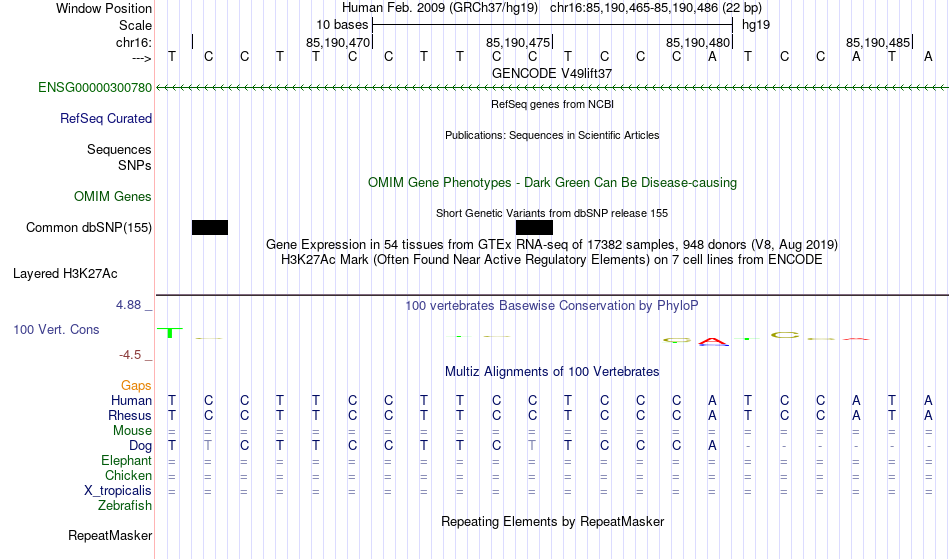Screen dimensions: 950x559
Task: Click the Zebrafish species row label
Action: pos(125,506)
